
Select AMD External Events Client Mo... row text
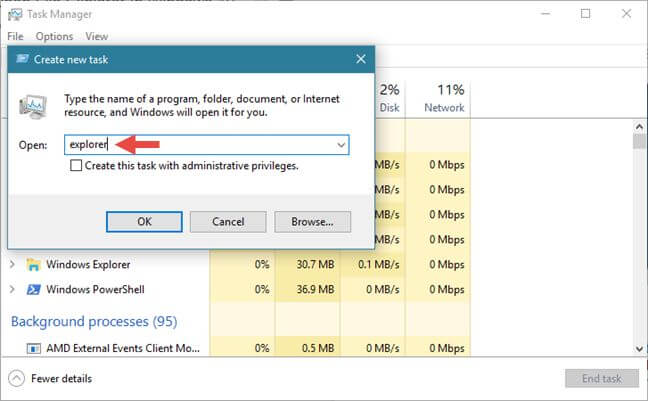tap(123, 348)
